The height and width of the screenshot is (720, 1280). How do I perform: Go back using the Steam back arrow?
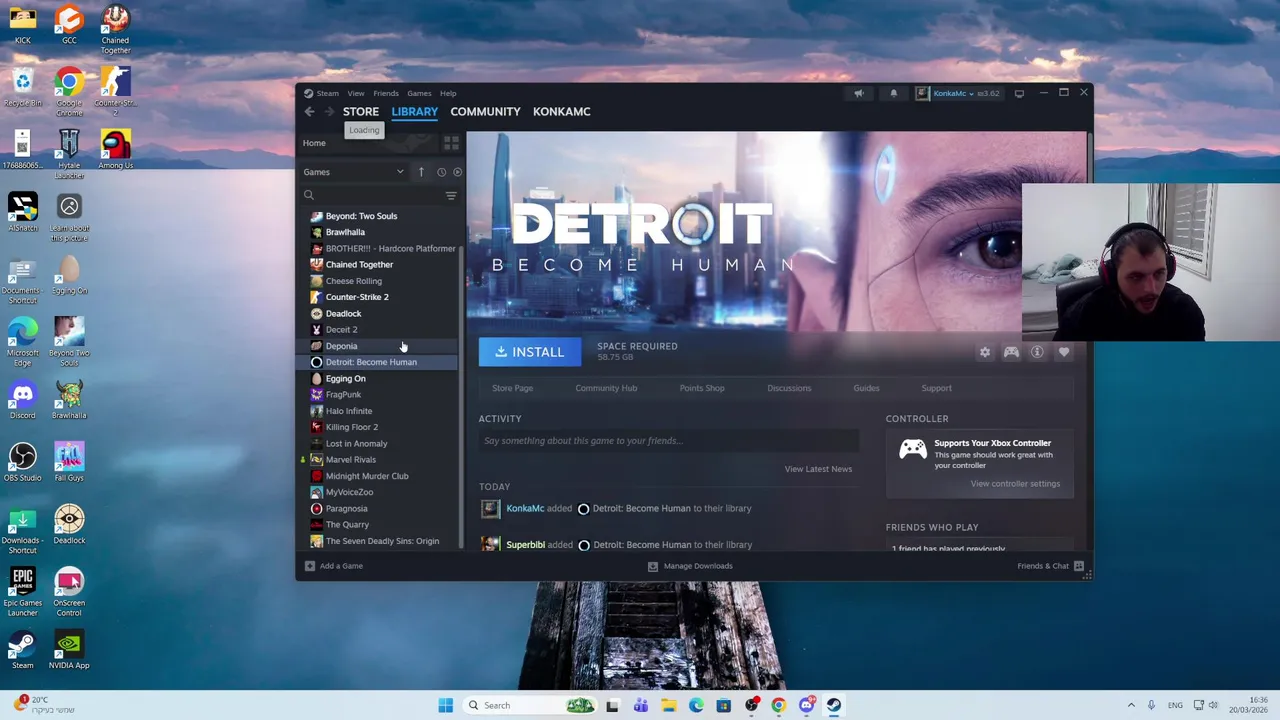point(309,112)
